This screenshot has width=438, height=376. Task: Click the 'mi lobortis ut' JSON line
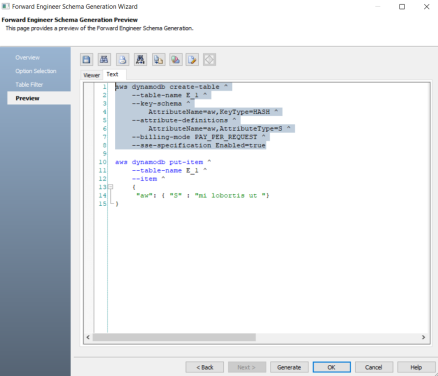click(x=203, y=195)
